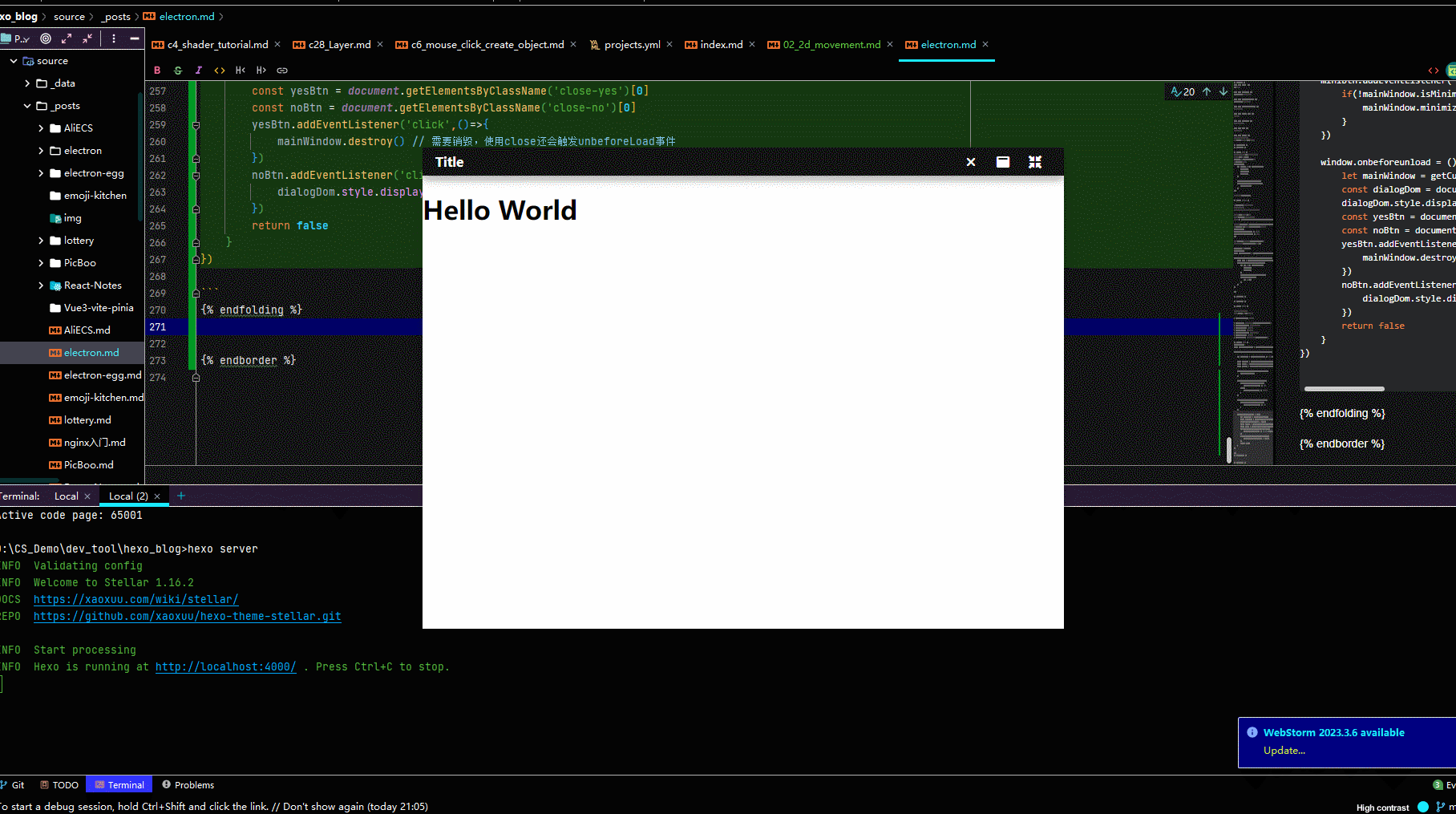Collapse all nodes in Project panel
Viewport: 1456px width, 814px height.
pyautogui.click(x=87, y=38)
